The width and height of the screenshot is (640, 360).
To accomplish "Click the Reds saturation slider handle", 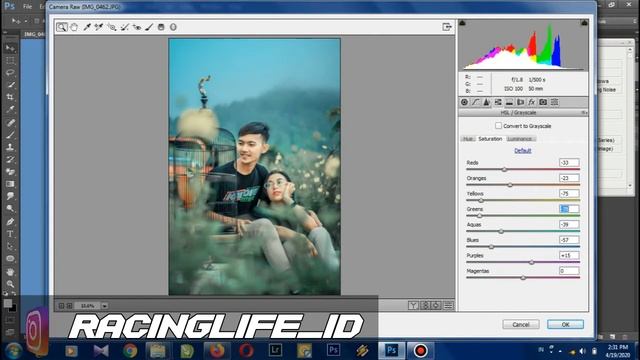I will click(504, 169).
